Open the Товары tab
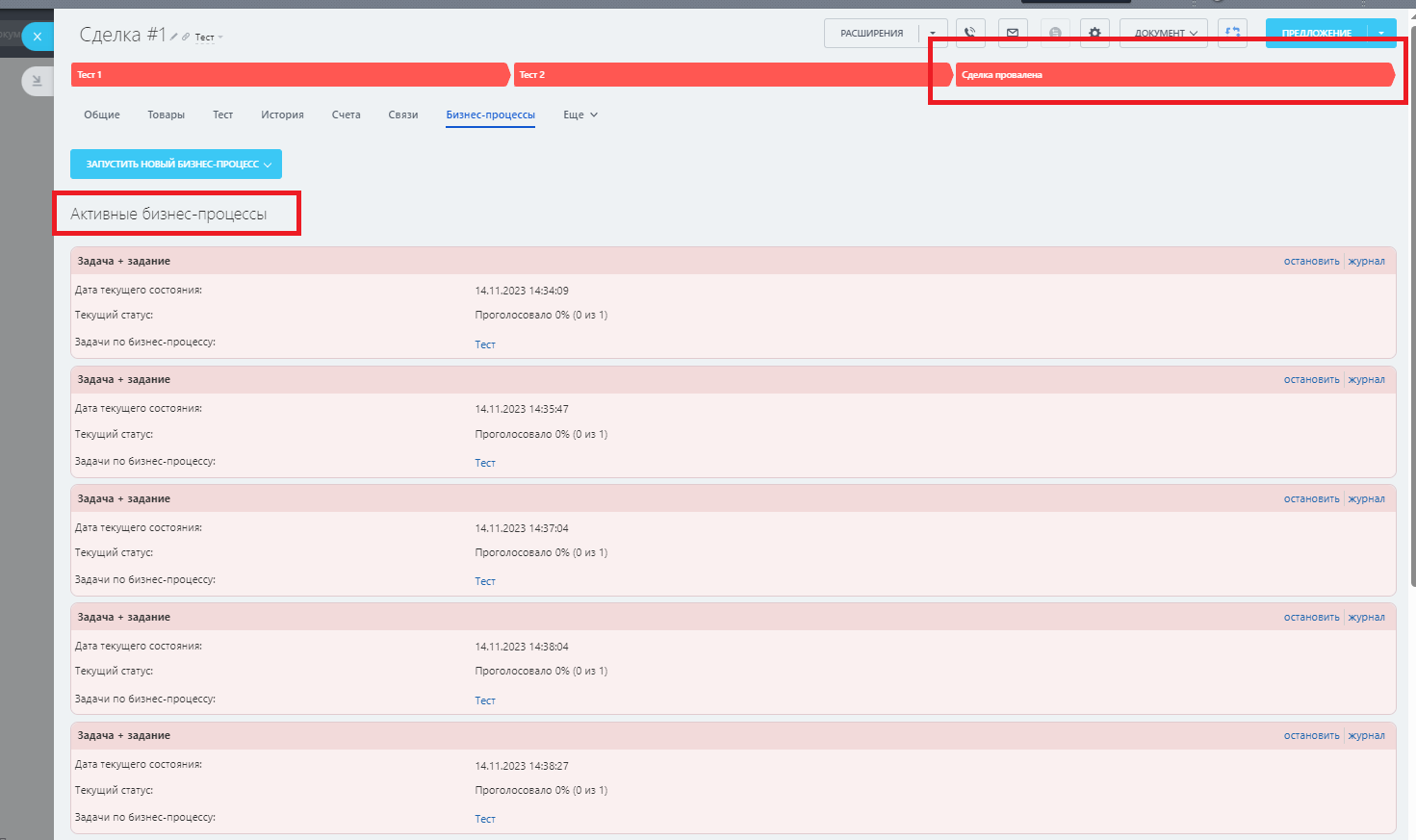 click(x=167, y=115)
